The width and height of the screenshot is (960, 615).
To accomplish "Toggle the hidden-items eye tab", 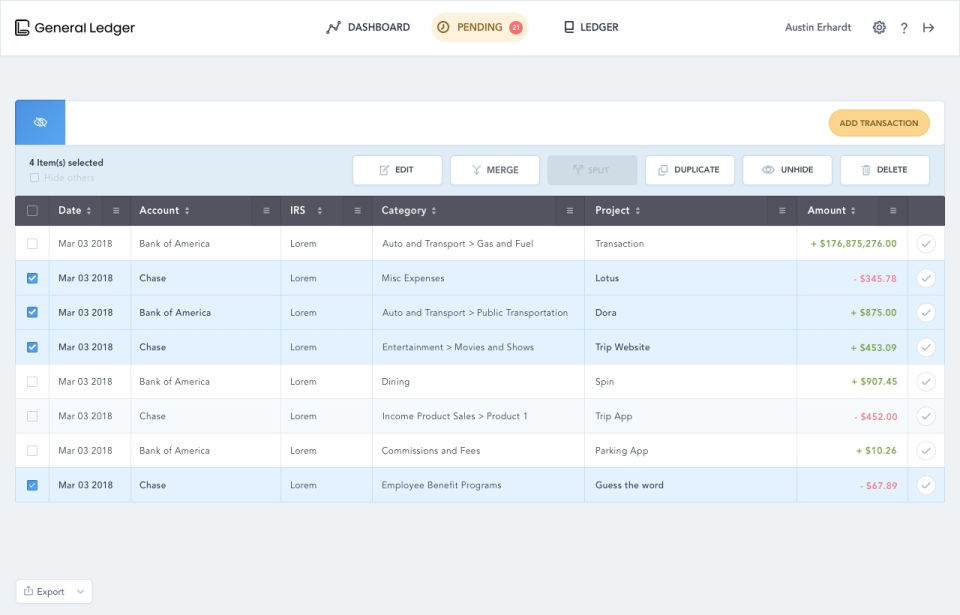I will coord(40,122).
